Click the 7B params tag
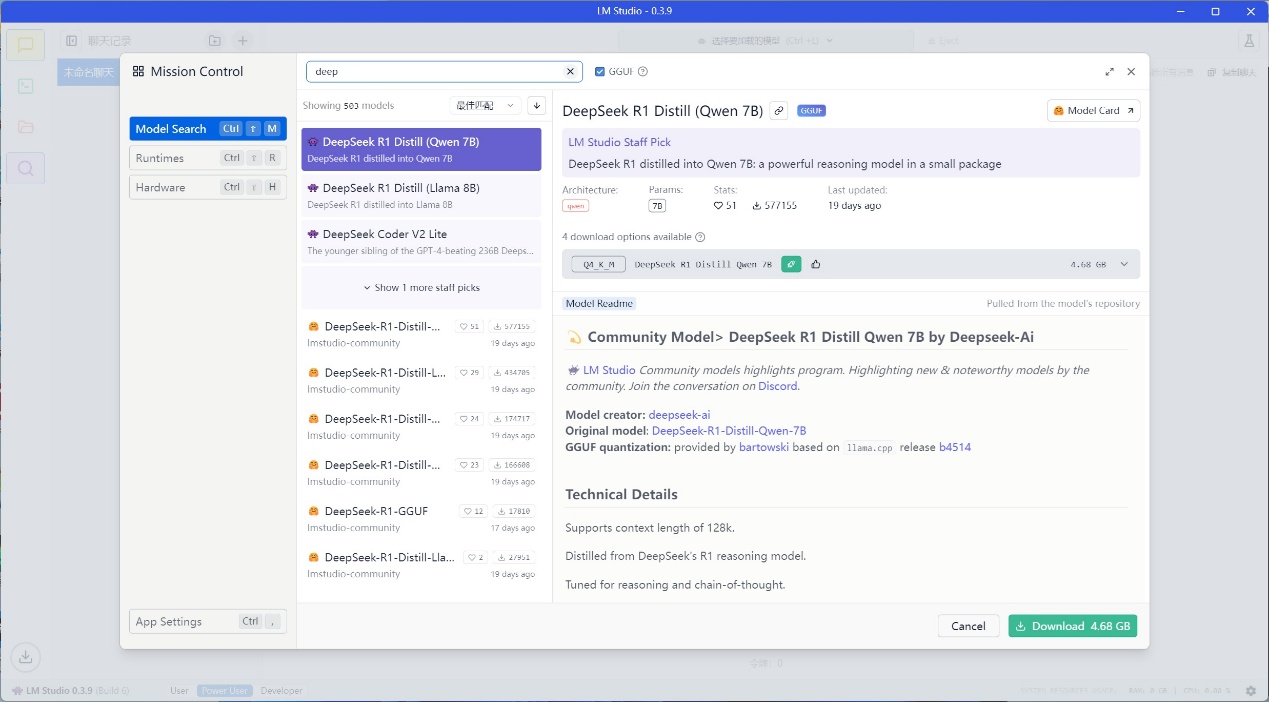The width and height of the screenshot is (1269, 702). [x=657, y=205]
